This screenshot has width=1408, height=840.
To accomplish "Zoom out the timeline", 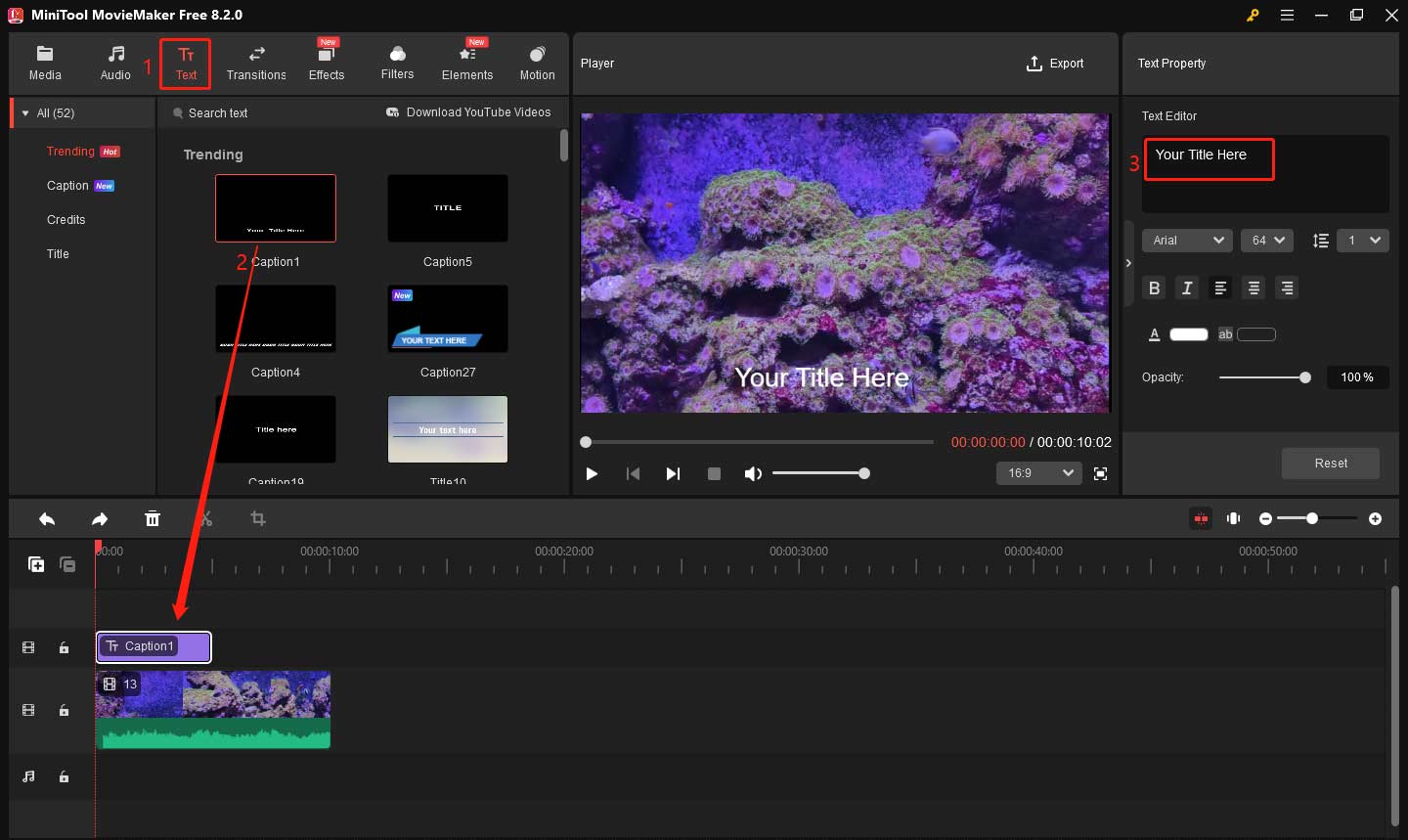I will tap(1265, 518).
